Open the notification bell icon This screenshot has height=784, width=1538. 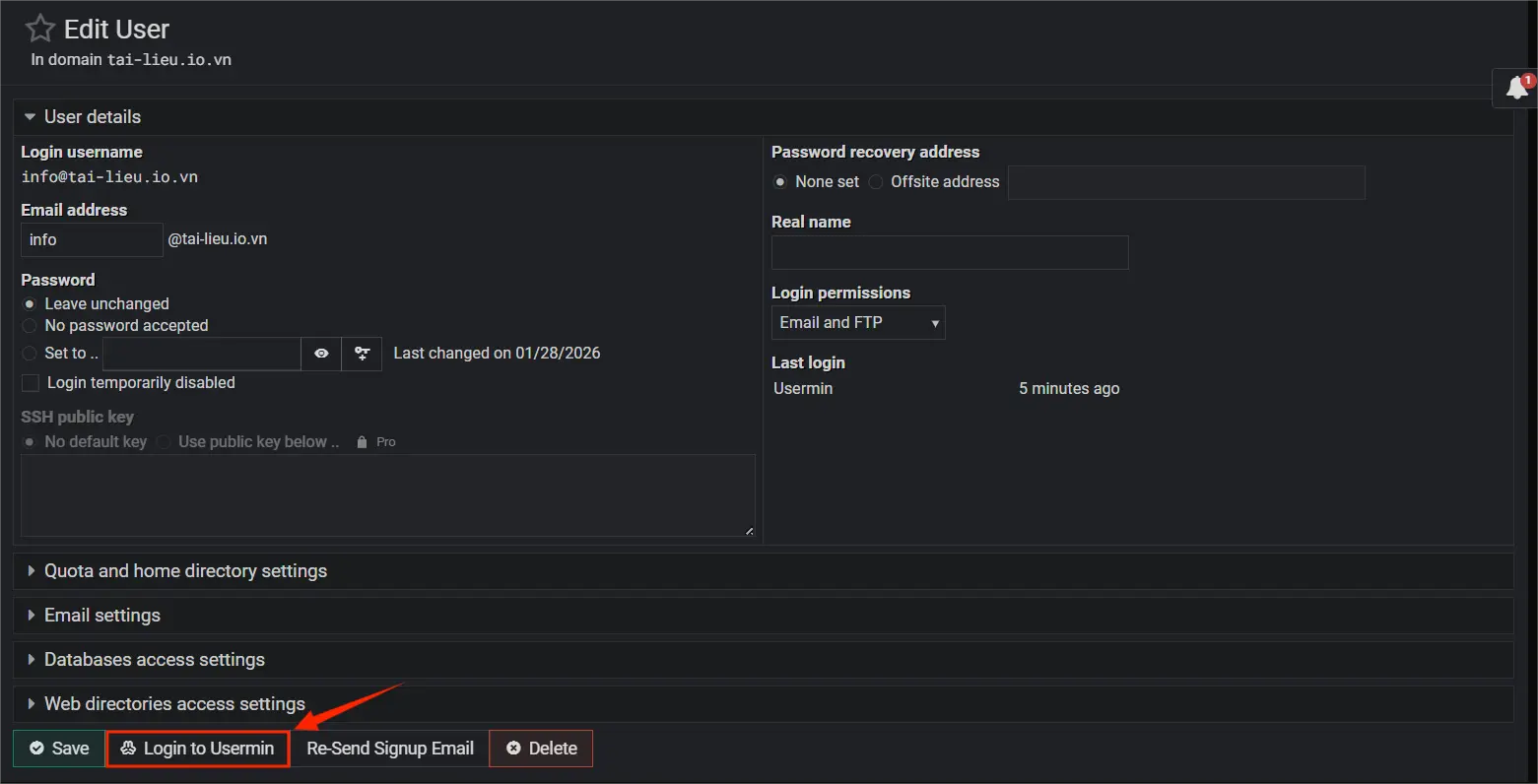[1514, 88]
